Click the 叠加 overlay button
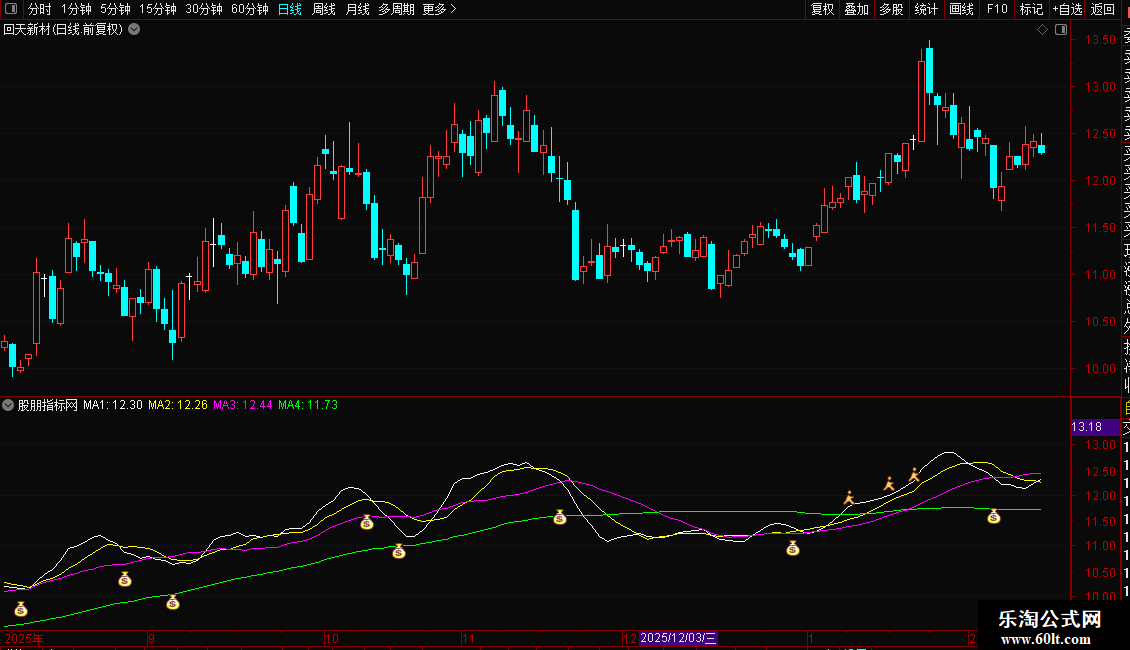Viewport: 1130px width, 650px height. tap(857, 9)
